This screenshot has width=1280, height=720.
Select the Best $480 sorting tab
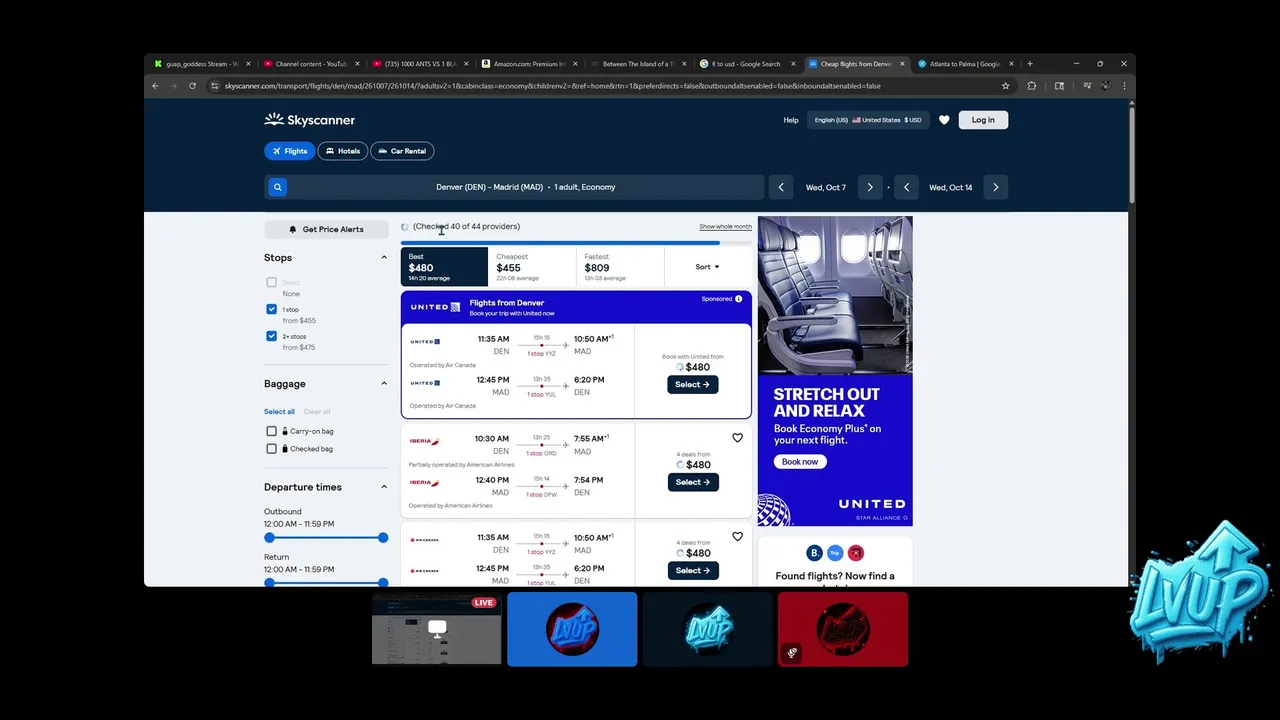[444, 267]
